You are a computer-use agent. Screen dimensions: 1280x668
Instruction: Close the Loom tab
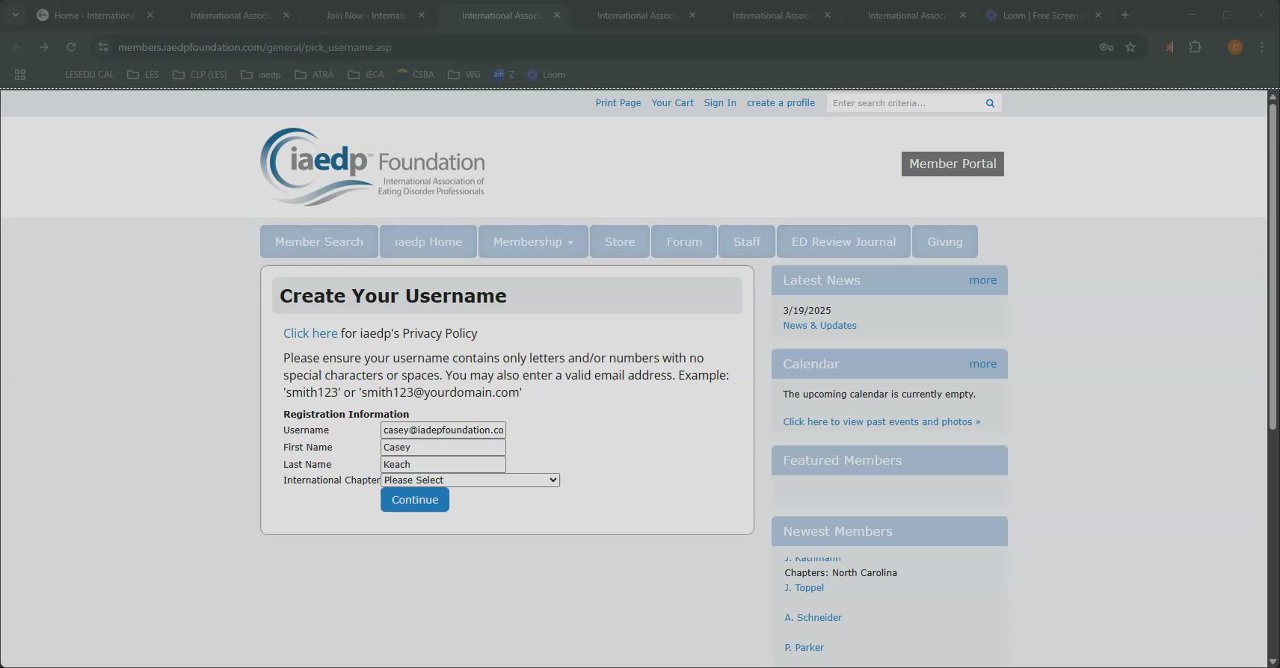coord(1098,15)
